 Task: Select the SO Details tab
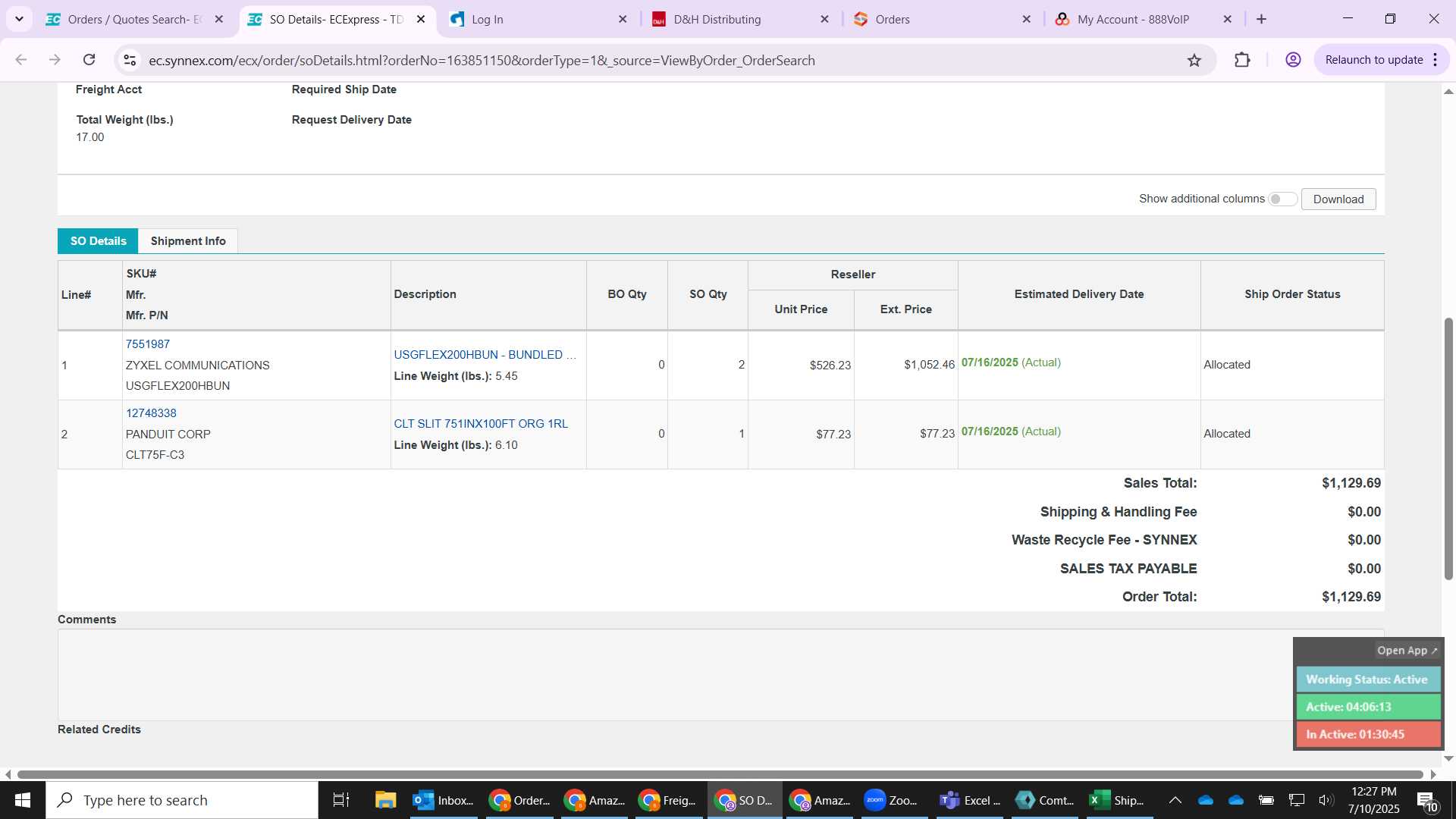point(98,240)
